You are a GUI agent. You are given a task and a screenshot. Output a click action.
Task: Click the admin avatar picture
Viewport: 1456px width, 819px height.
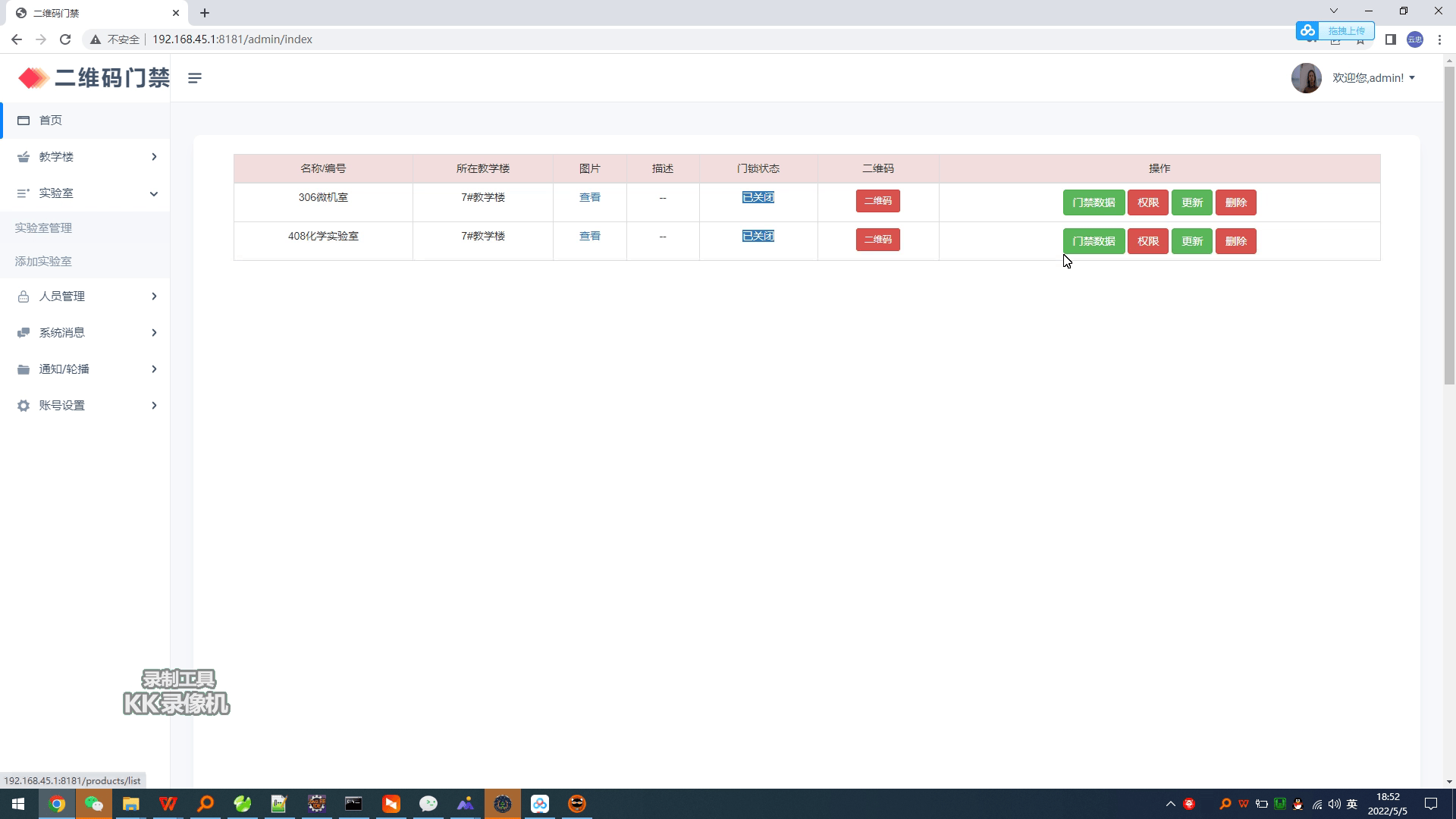[1306, 78]
